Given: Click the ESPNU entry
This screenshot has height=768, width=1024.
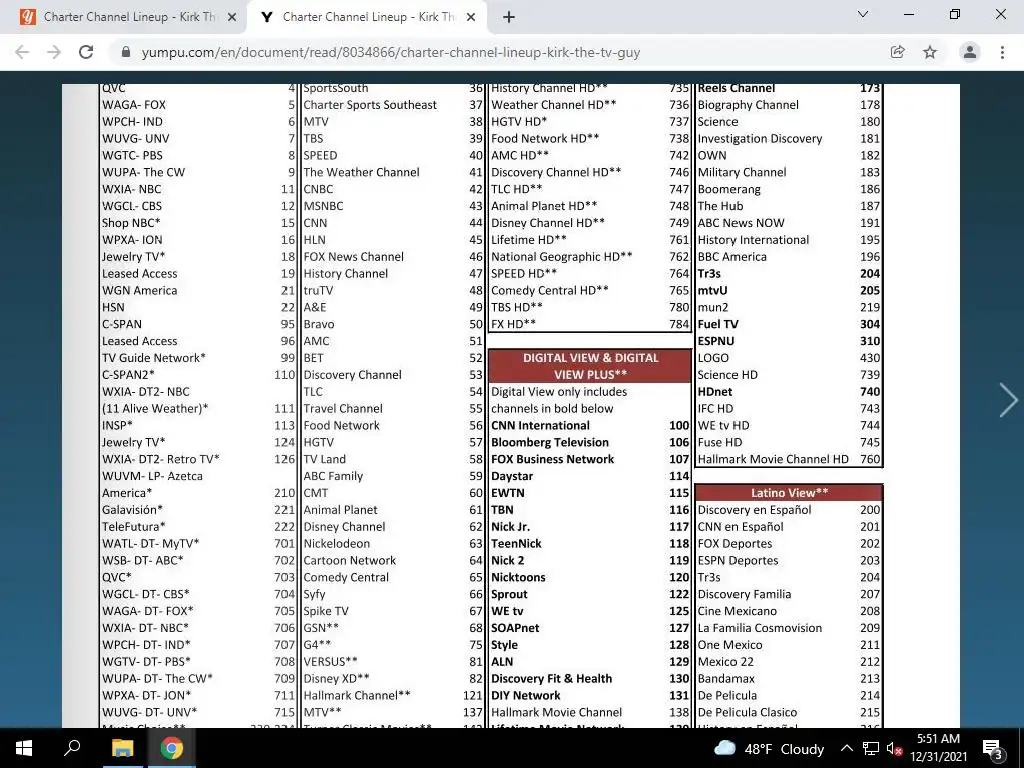Looking at the screenshot, I should 716,341.
